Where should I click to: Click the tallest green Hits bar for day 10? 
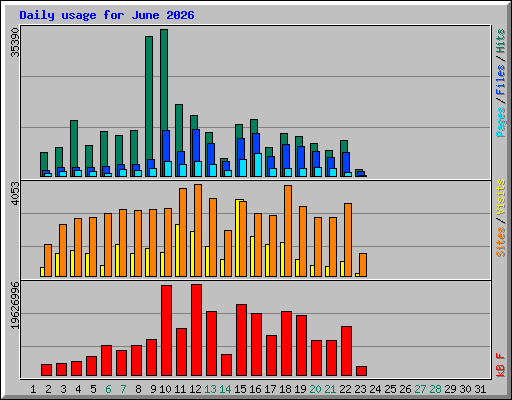(164, 80)
